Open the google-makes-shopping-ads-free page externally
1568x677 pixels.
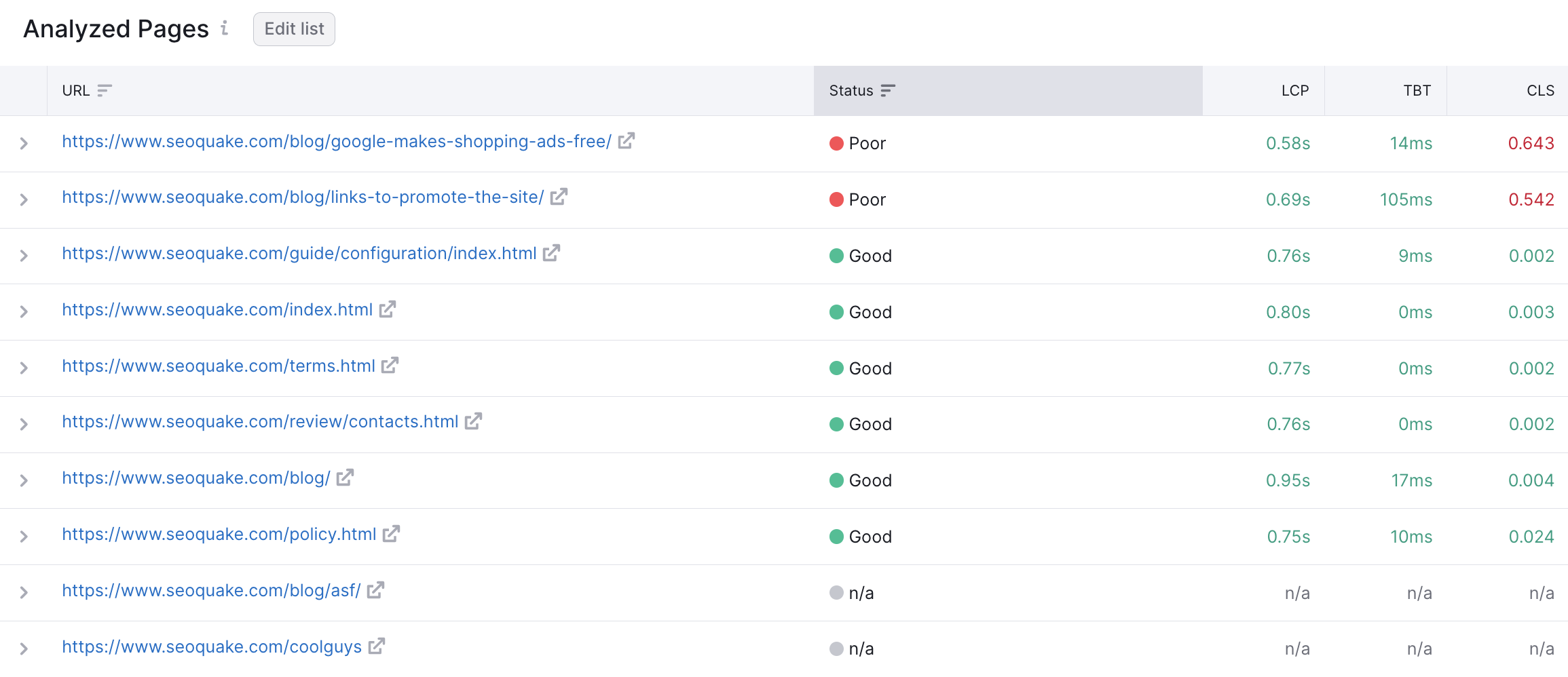[x=627, y=141]
